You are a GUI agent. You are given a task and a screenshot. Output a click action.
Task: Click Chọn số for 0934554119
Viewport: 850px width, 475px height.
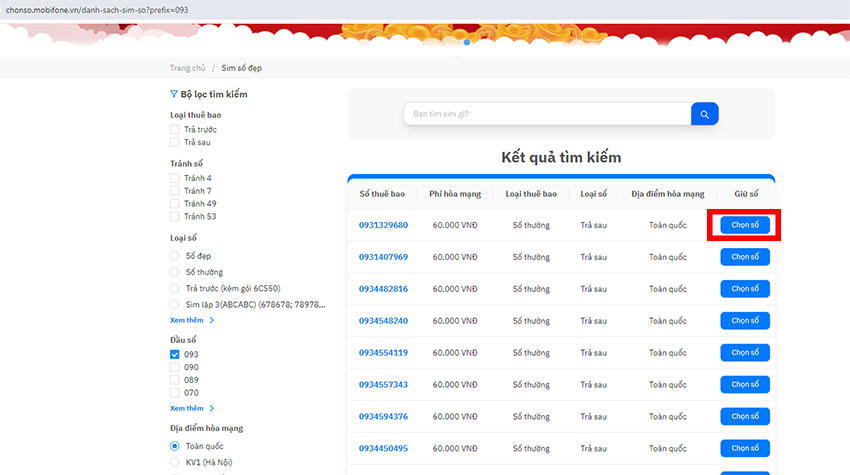click(745, 352)
